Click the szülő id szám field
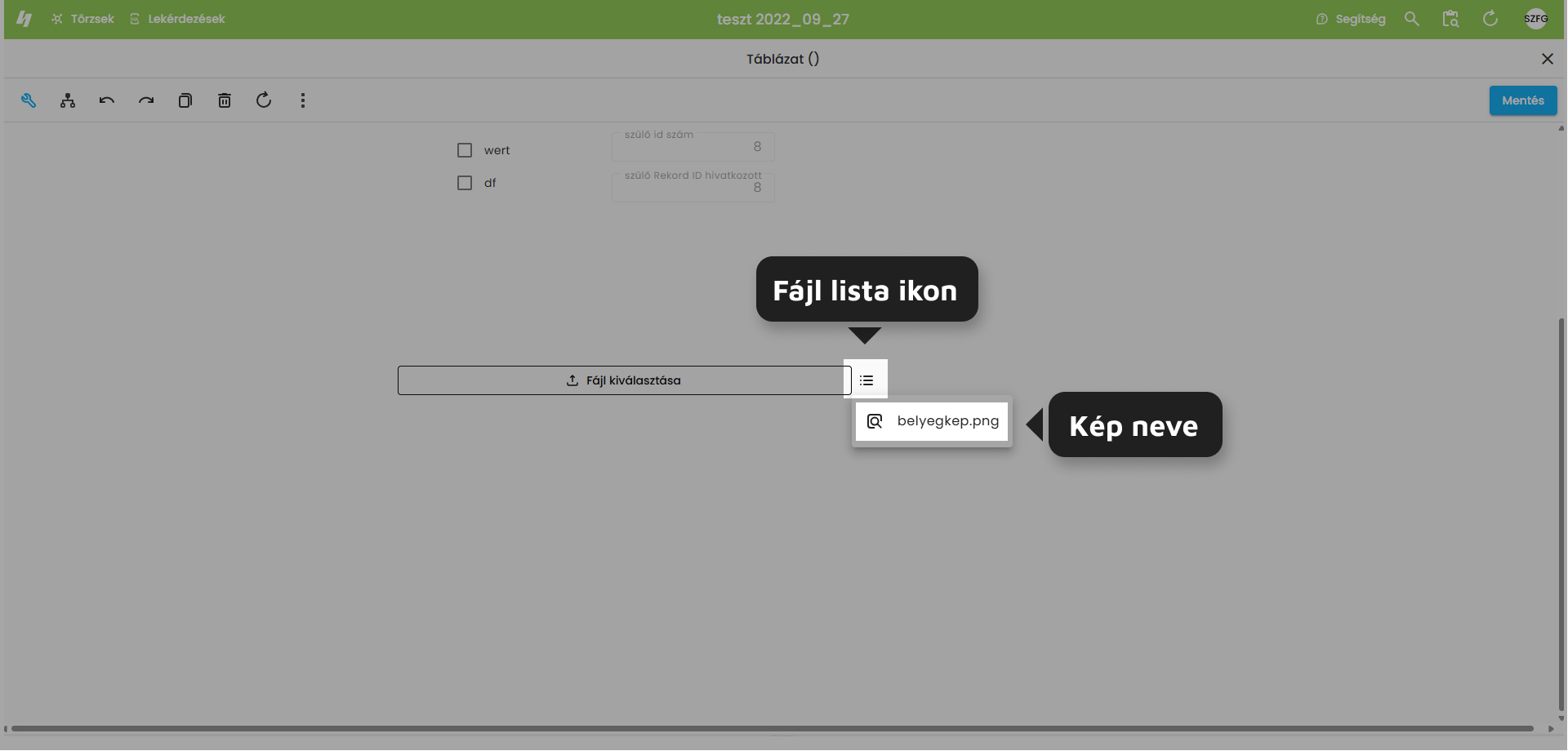Viewport: 1568px width, 751px height. pyautogui.click(x=693, y=147)
